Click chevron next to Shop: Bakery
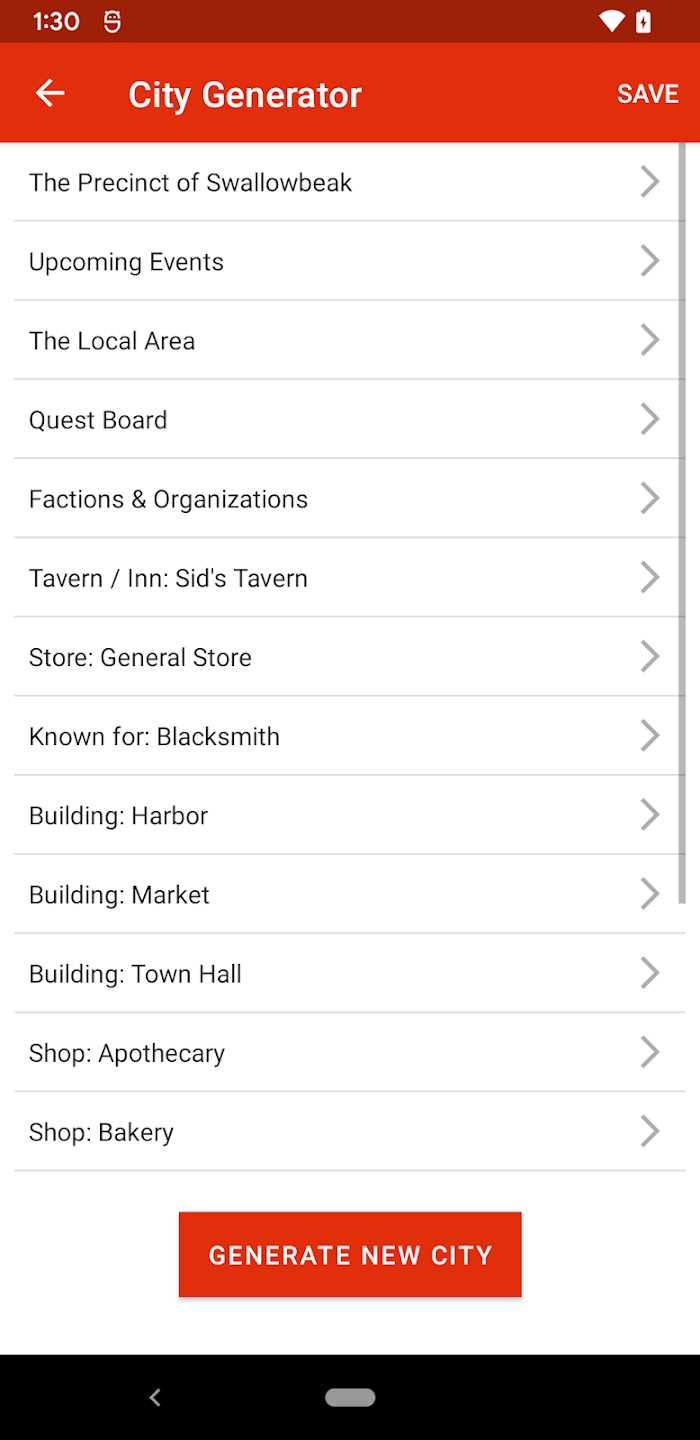The image size is (700, 1440). tap(650, 1131)
